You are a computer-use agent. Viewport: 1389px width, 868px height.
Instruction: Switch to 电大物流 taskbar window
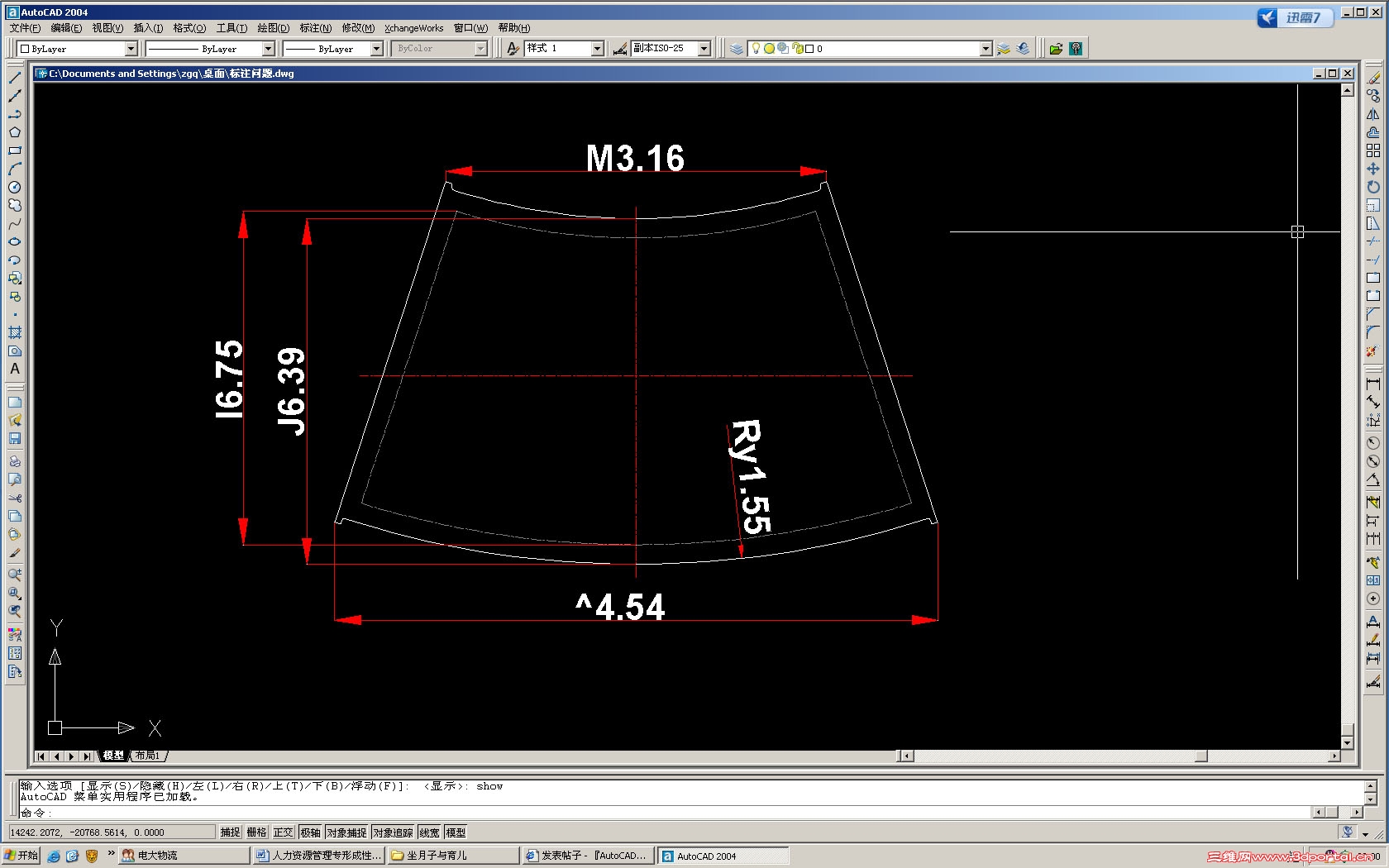click(x=184, y=856)
